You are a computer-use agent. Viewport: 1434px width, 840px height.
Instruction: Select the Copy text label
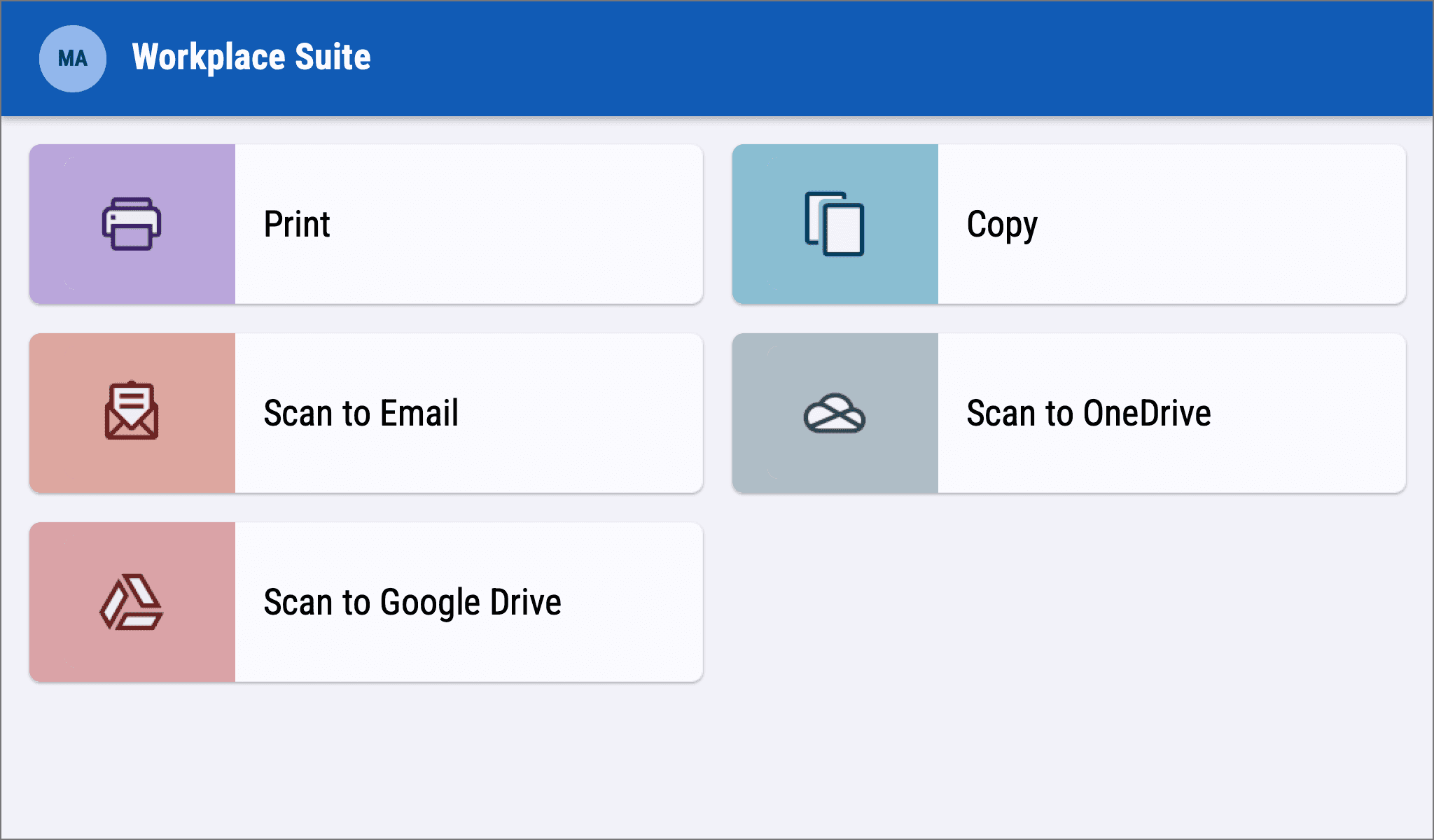pyautogui.click(x=1002, y=225)
